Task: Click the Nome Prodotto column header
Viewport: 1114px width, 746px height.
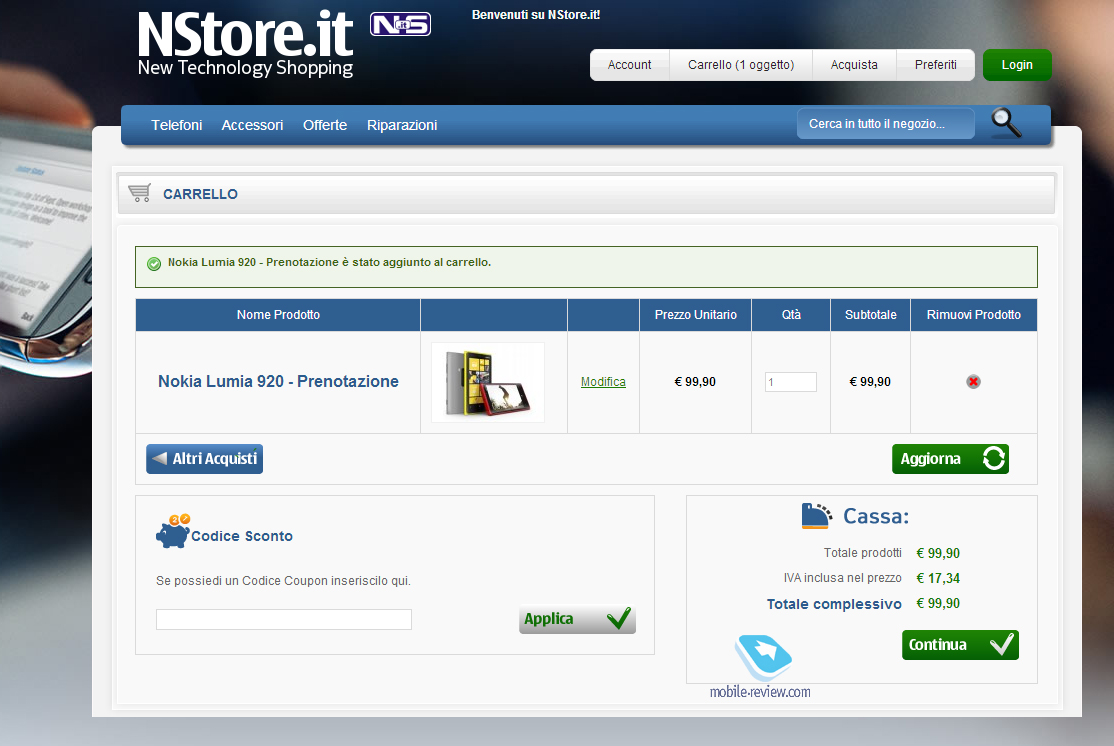Action: pos(278,315)
